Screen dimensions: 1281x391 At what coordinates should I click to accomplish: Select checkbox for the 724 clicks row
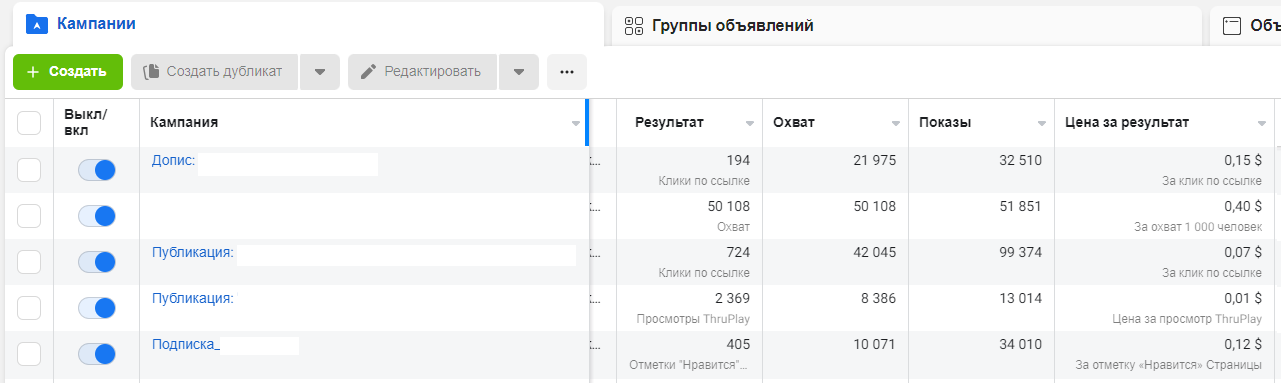tap(29, 262)
